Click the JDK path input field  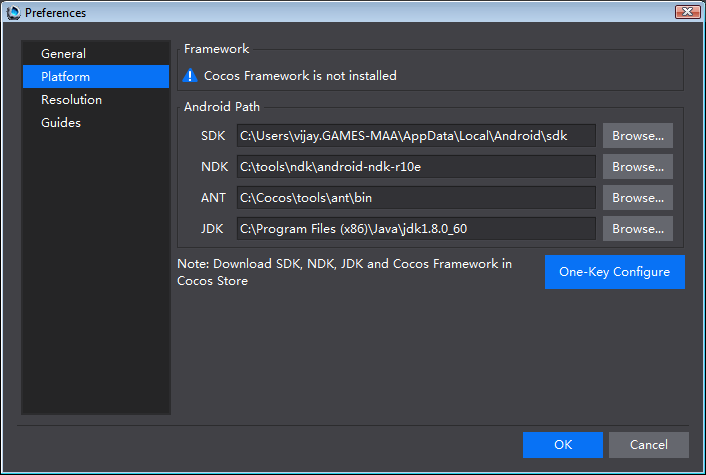pyautogui.click(x=416, y=229)
